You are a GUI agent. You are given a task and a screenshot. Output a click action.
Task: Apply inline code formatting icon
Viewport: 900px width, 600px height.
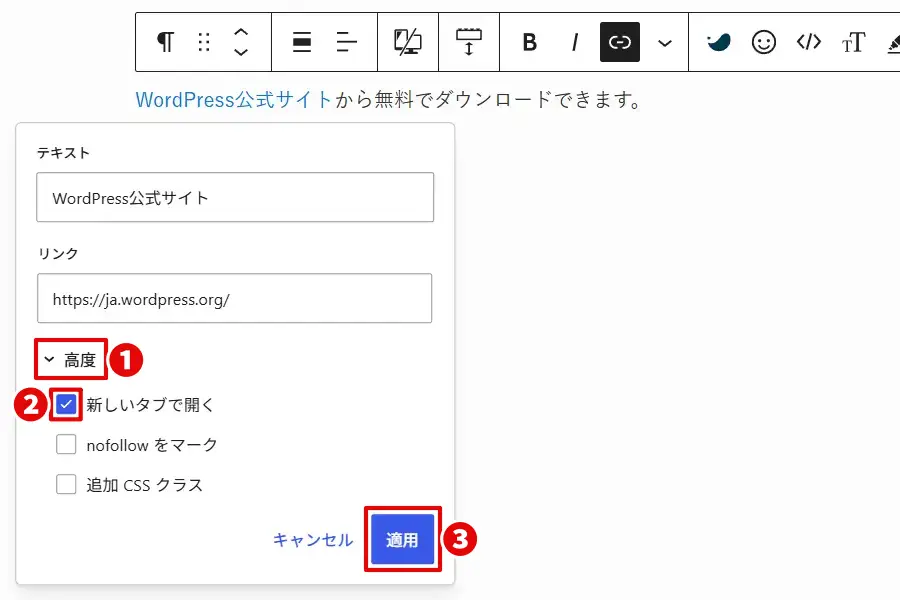(809, 42)
